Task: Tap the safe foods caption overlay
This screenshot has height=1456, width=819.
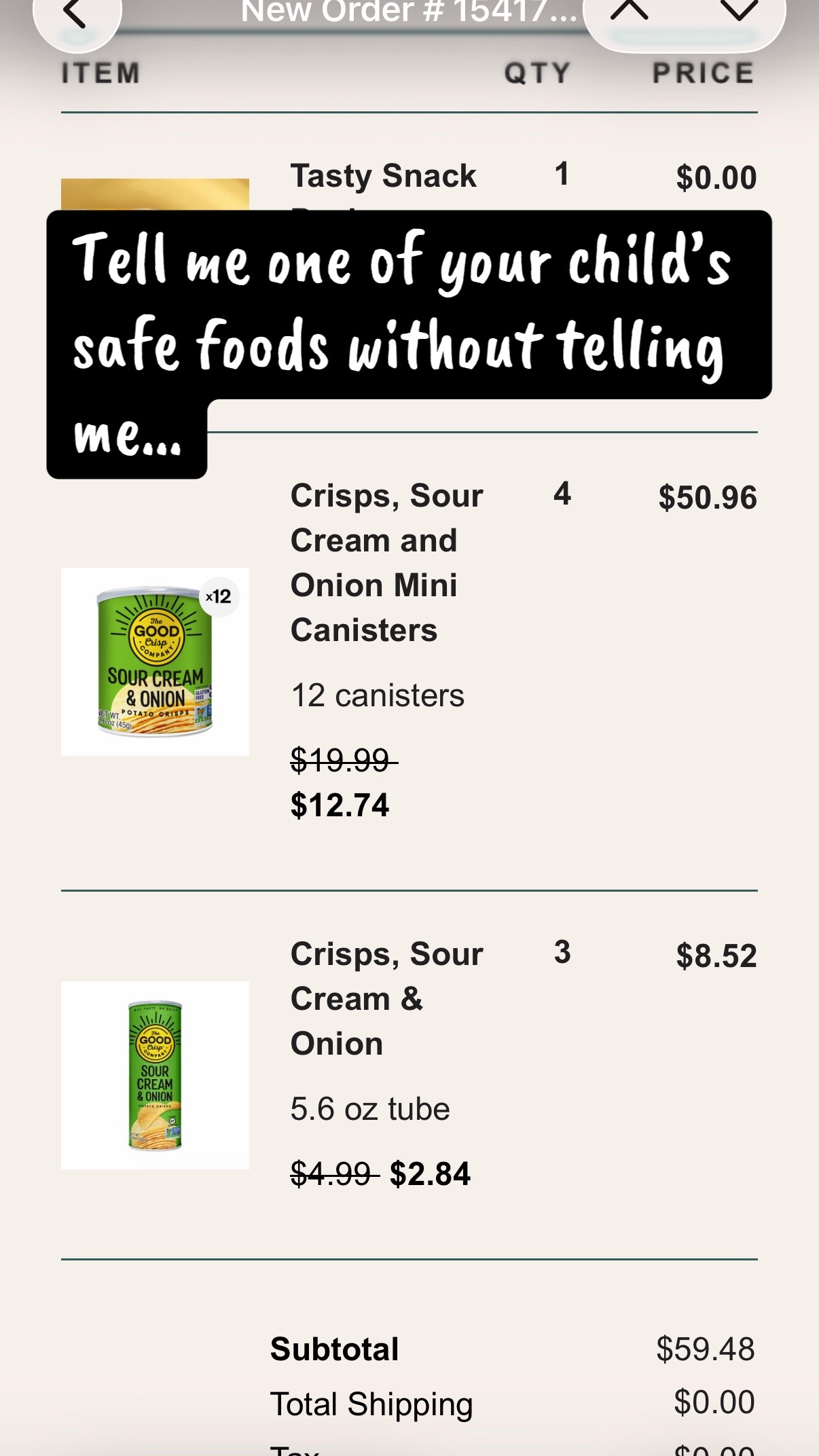Action: click(x=409, y=344)
